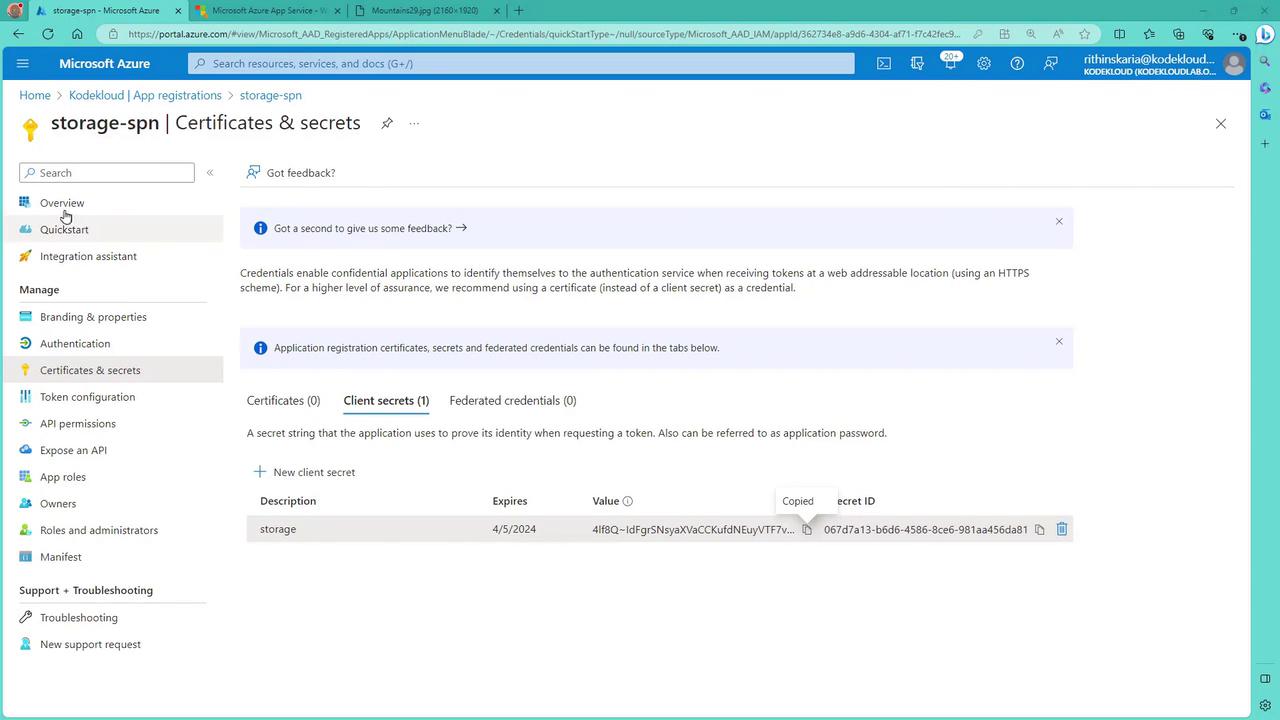Show info about the Value column
This screenshot has width=1280, height=720.
[x=628, y=501]
